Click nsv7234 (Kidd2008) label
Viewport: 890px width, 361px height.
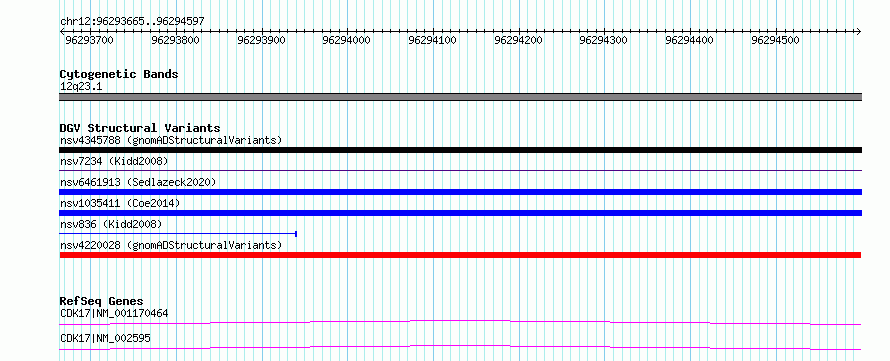click(114, 161)
